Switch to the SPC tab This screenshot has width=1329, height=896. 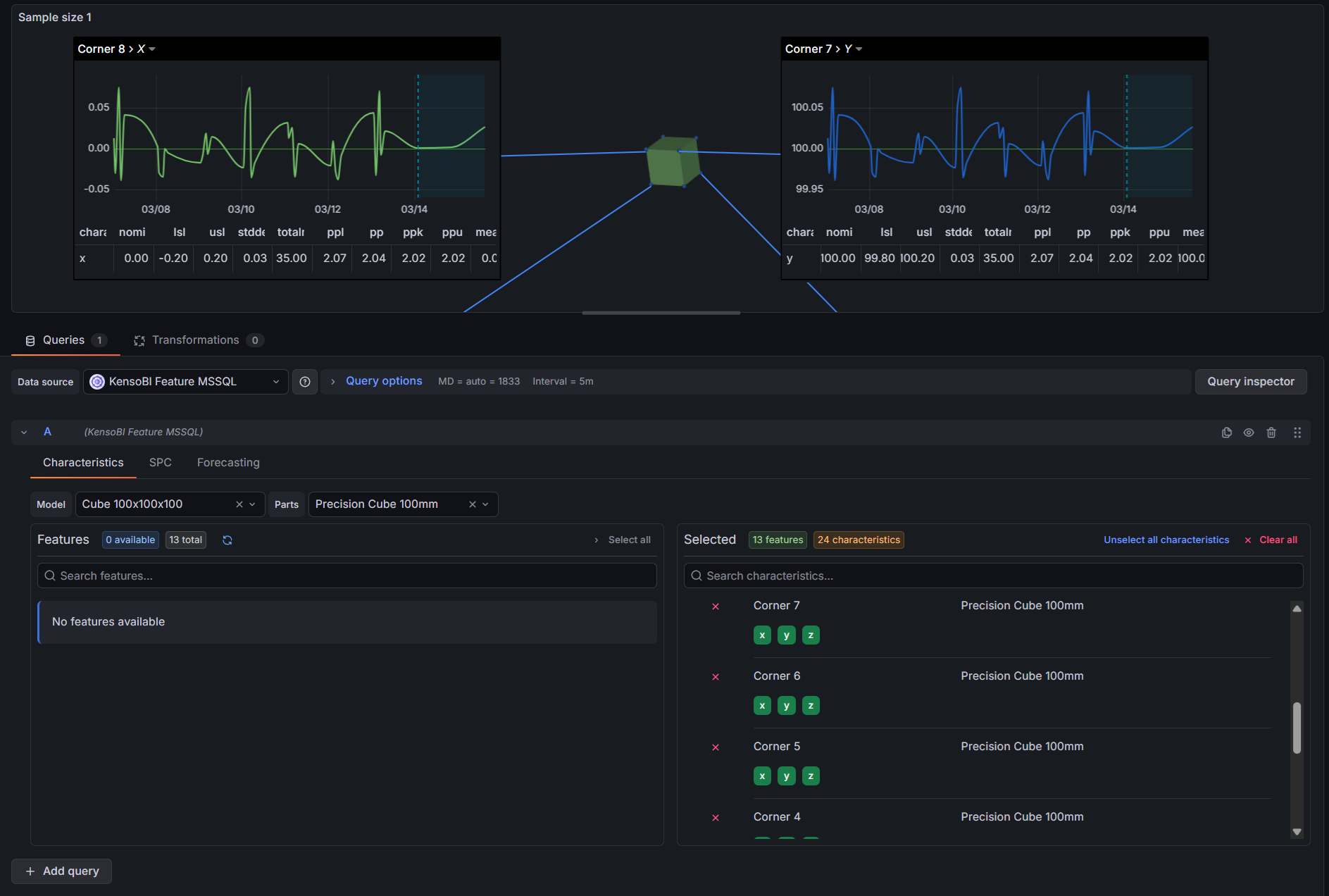point(160,463)
